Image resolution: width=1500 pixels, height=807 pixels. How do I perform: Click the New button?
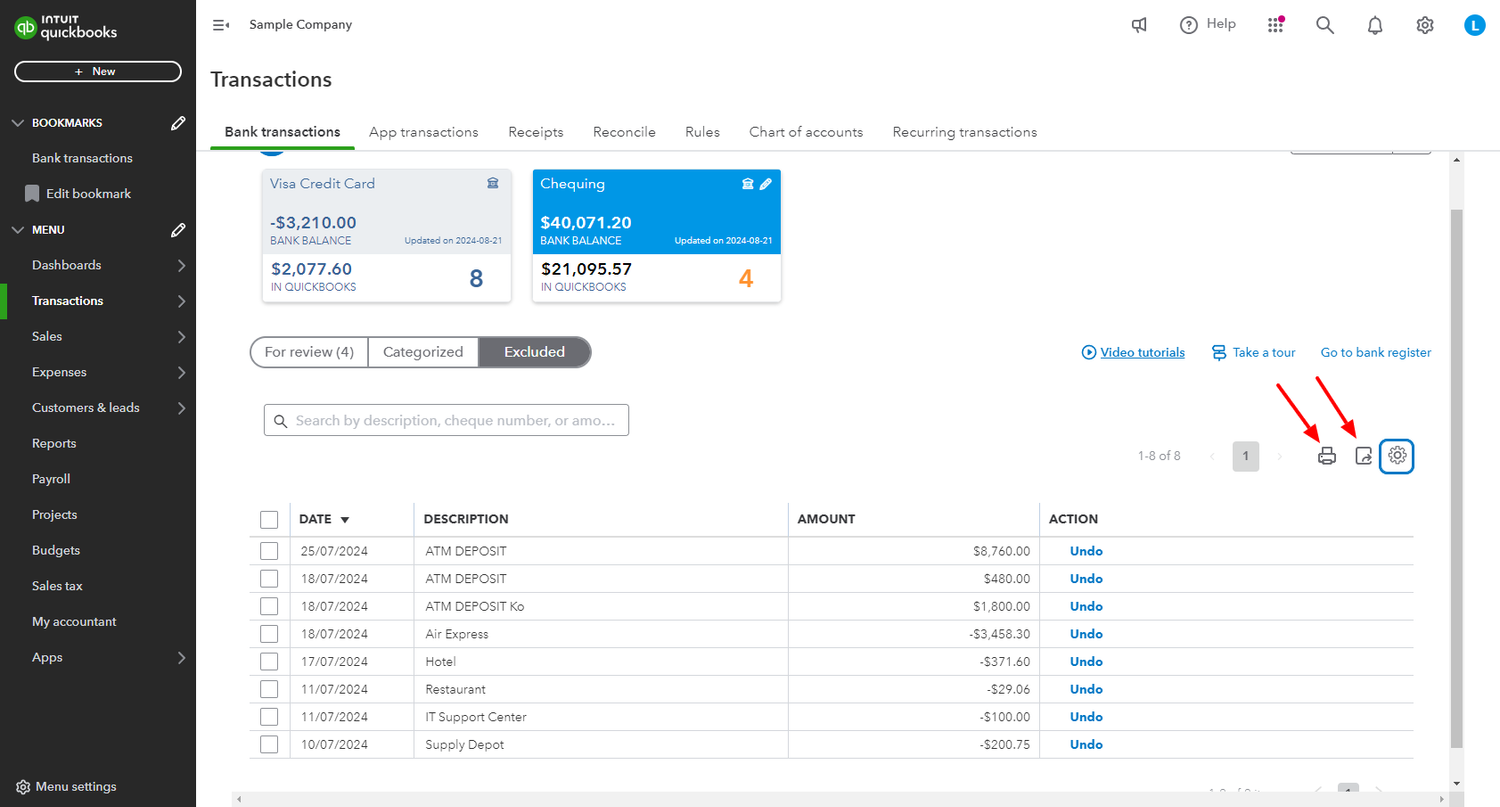click(97, 71)
